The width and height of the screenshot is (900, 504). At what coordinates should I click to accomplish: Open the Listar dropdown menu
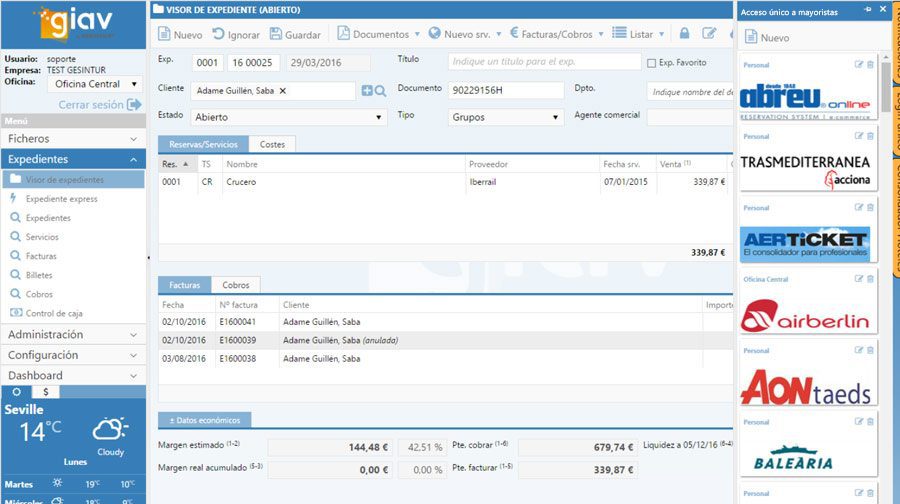click(x=638, y=34)
